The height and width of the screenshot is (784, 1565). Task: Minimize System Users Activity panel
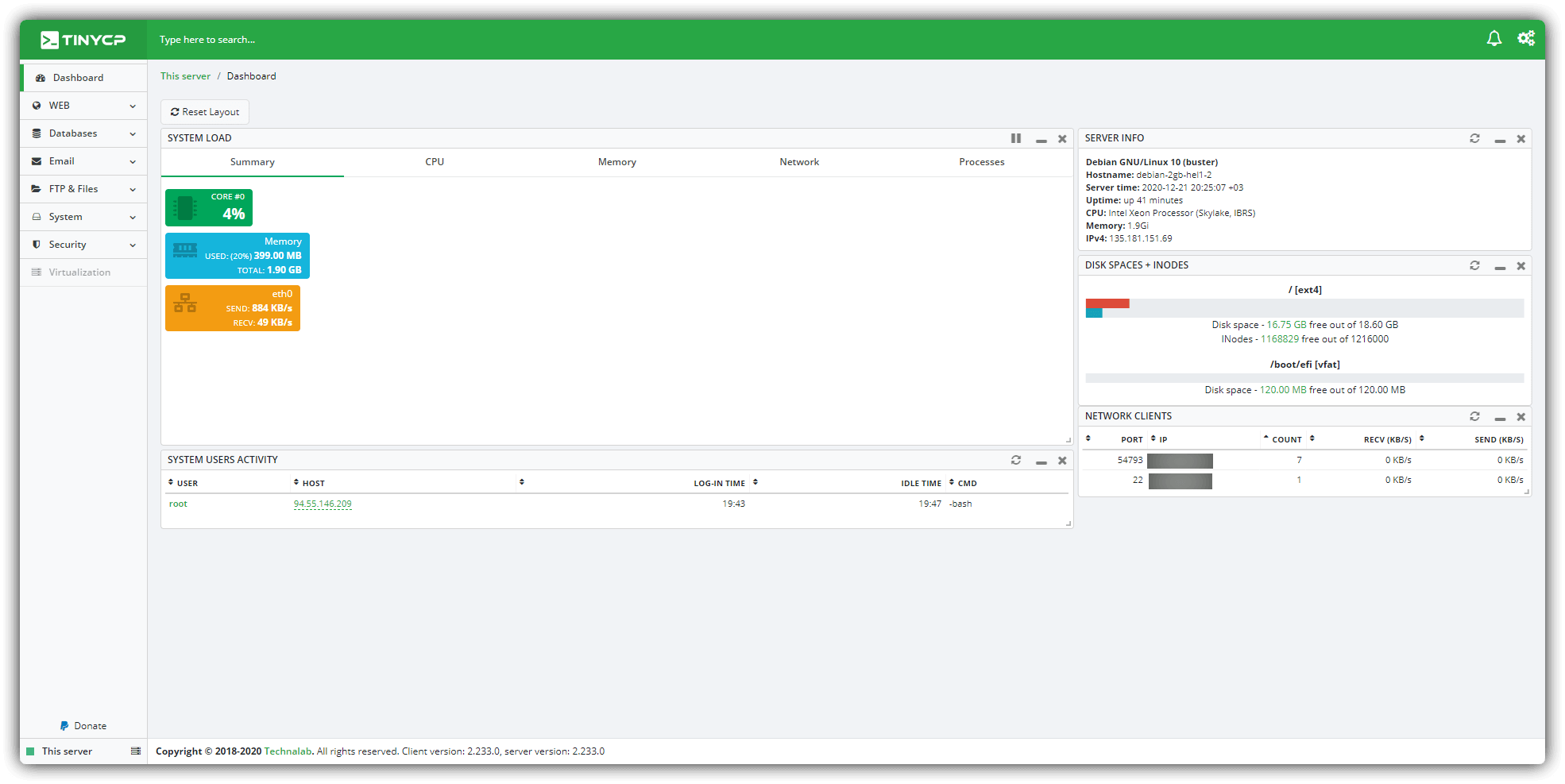[x=1041, y=461]
